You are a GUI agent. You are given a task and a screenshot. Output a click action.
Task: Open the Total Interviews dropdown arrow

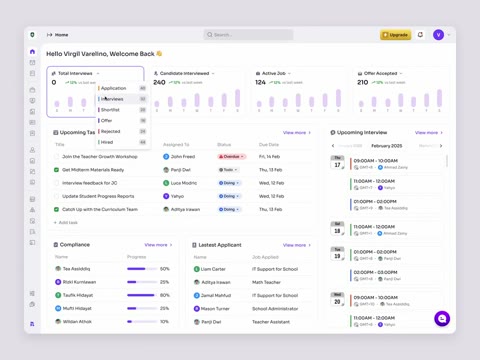coord(98,73)
